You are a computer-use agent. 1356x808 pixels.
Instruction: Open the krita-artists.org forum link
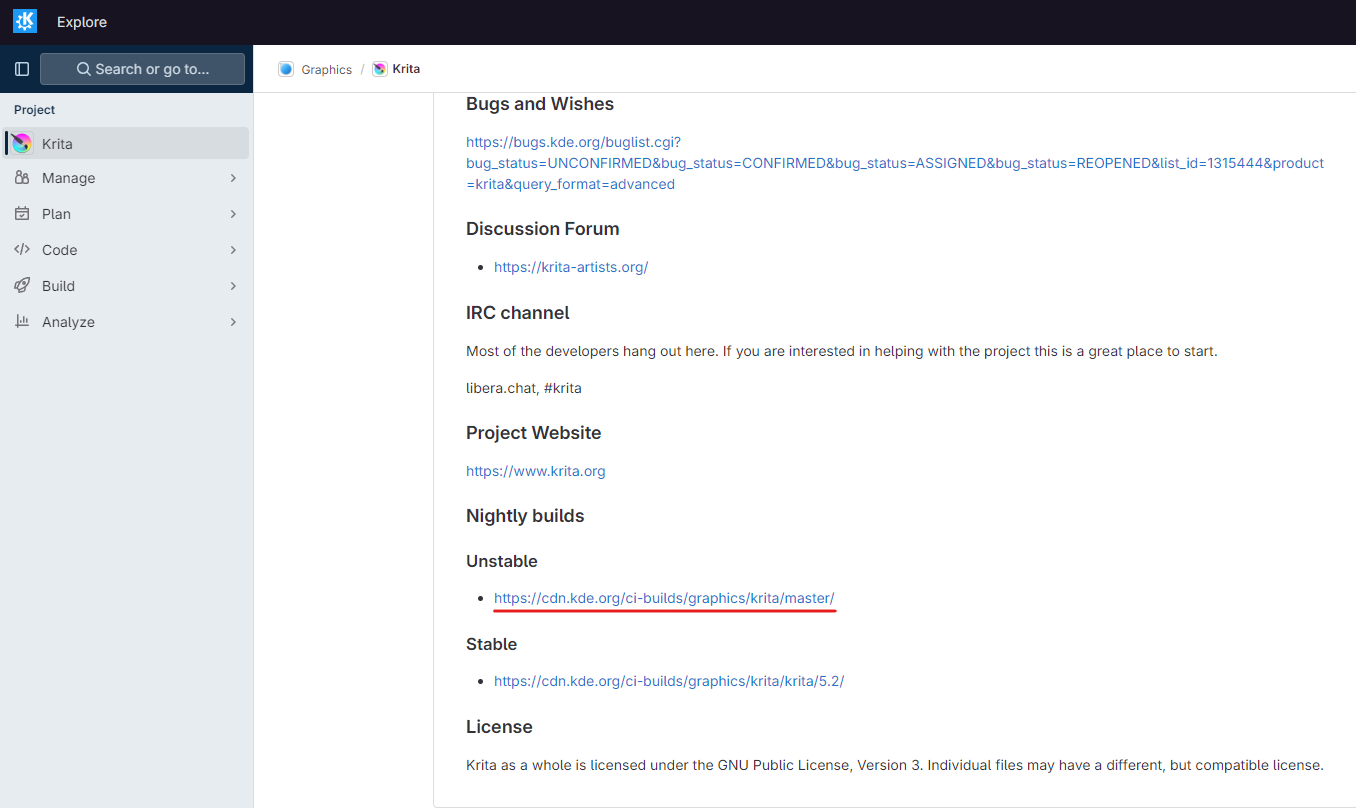(x=571, y=267)
